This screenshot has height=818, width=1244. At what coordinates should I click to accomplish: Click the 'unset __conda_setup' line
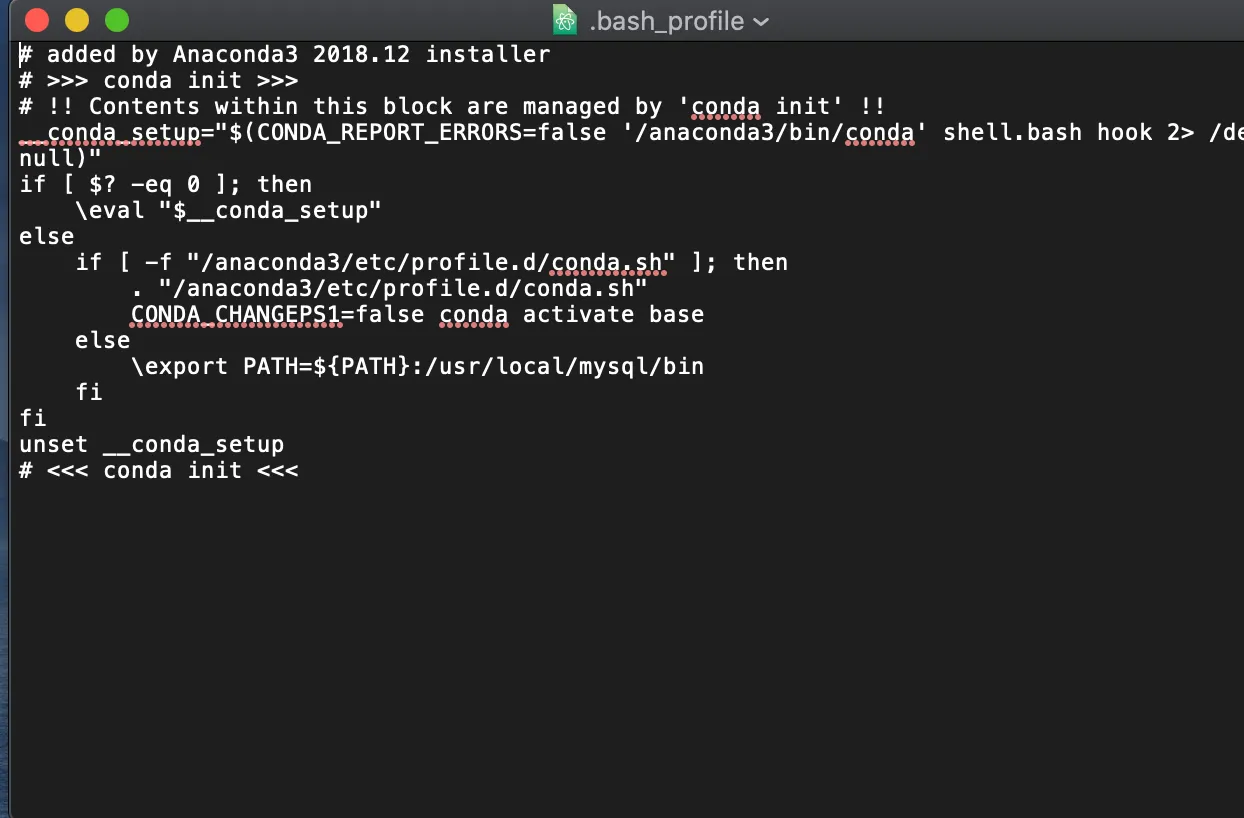[x=151, y=444]
